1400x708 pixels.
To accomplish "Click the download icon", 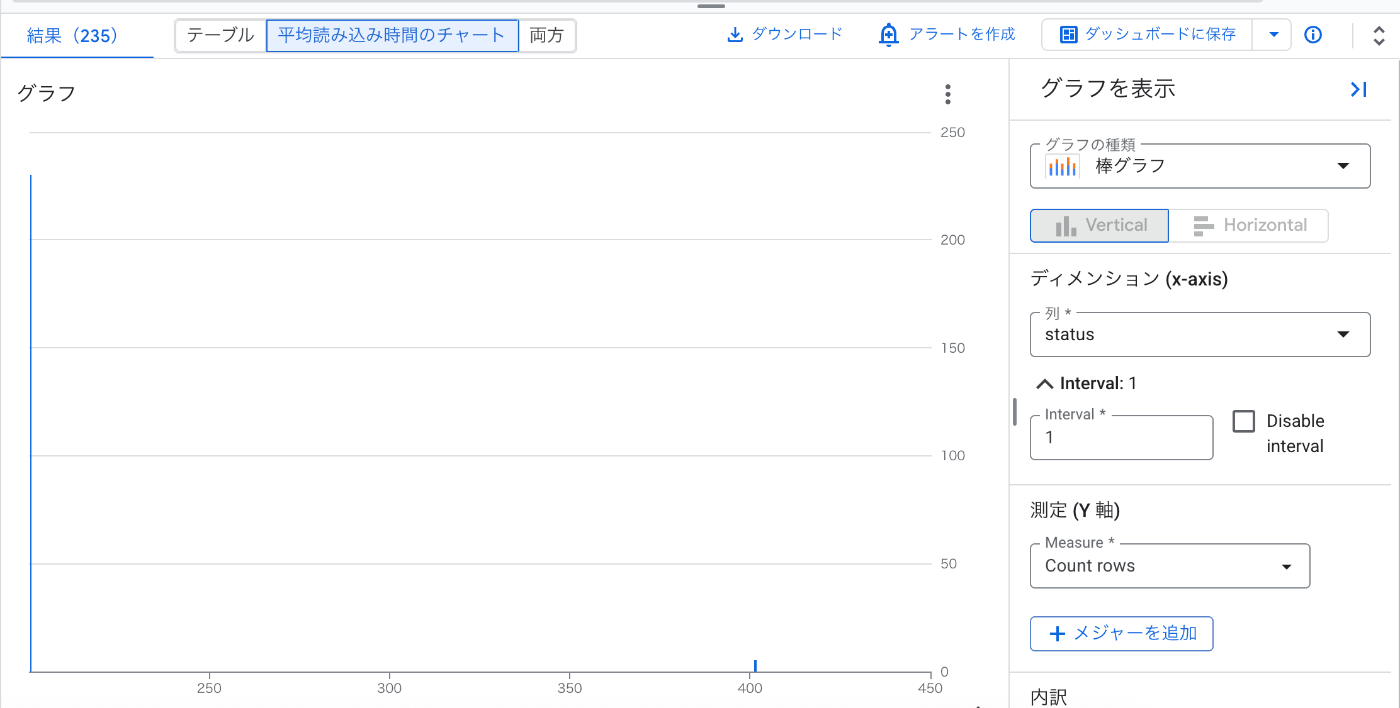I will coord(735,35).
